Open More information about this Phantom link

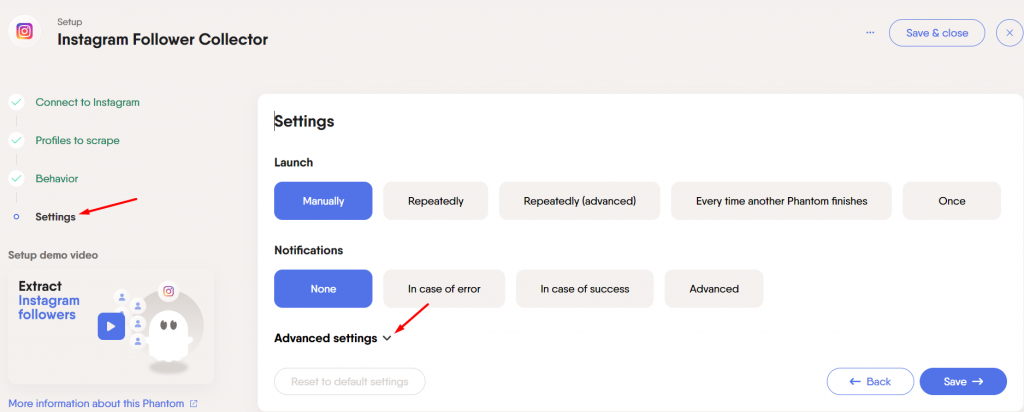point(96,404)
